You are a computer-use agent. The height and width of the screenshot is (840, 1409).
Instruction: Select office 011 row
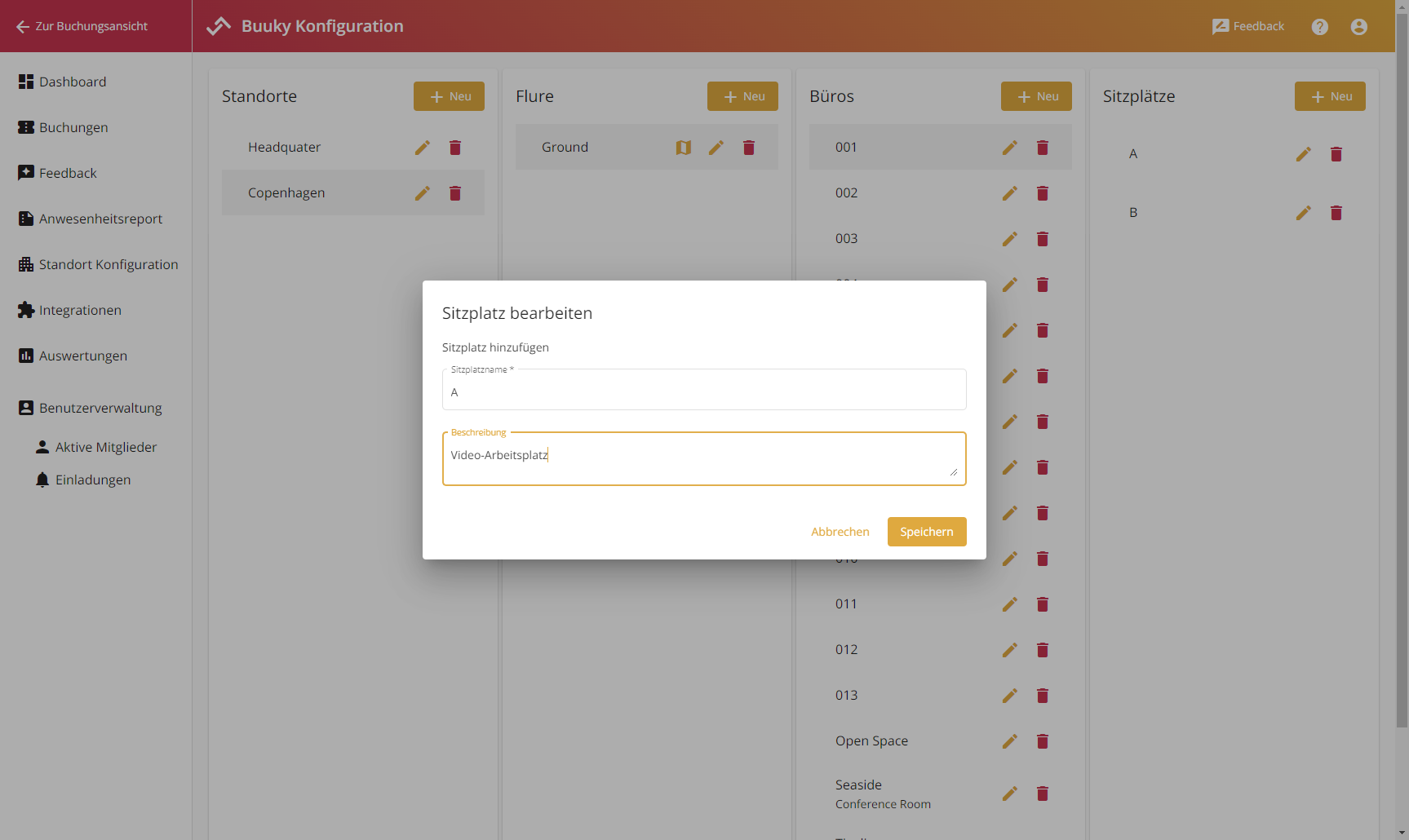[x=941, y=603]
